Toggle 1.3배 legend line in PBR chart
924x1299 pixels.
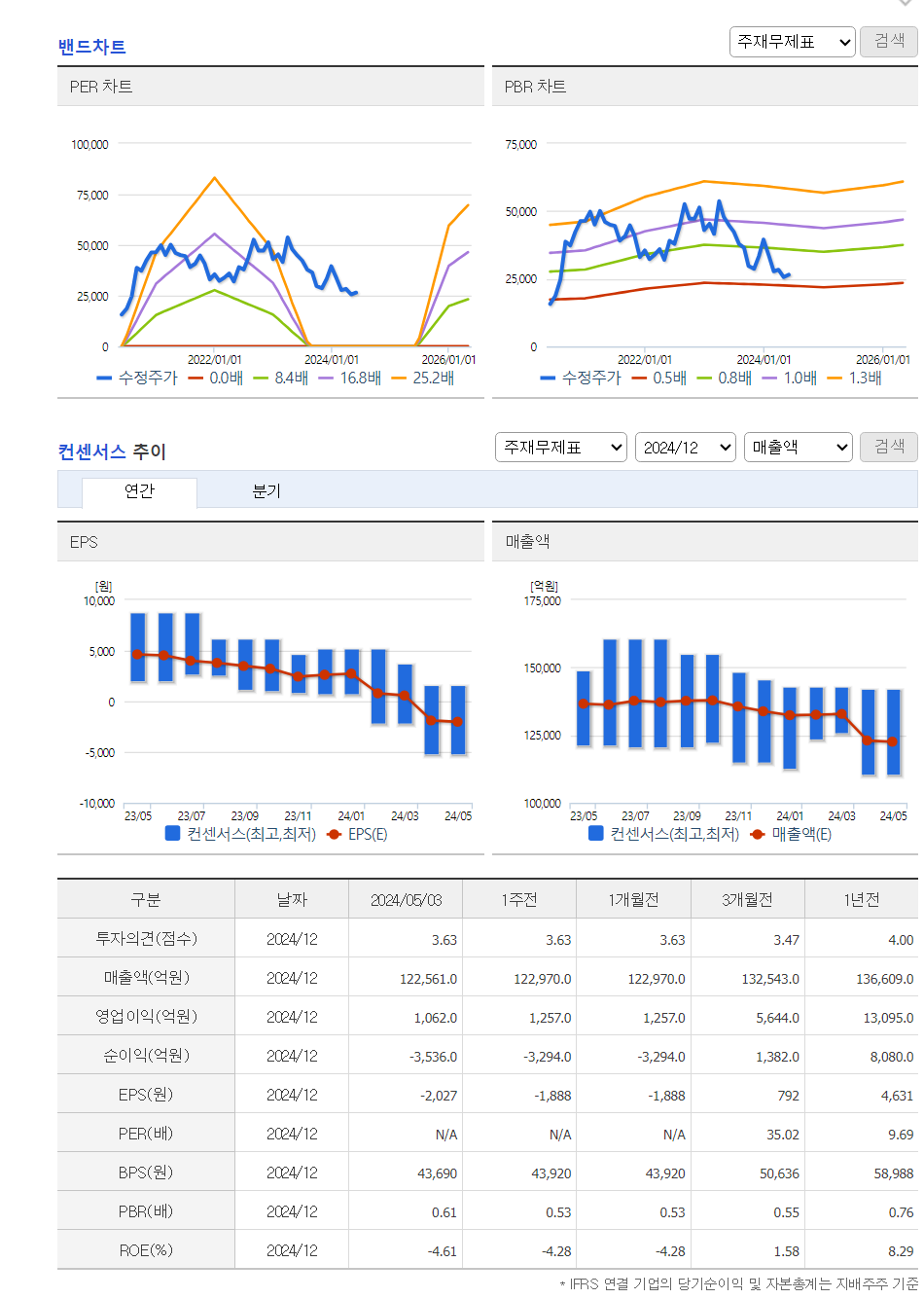point(855,378)
